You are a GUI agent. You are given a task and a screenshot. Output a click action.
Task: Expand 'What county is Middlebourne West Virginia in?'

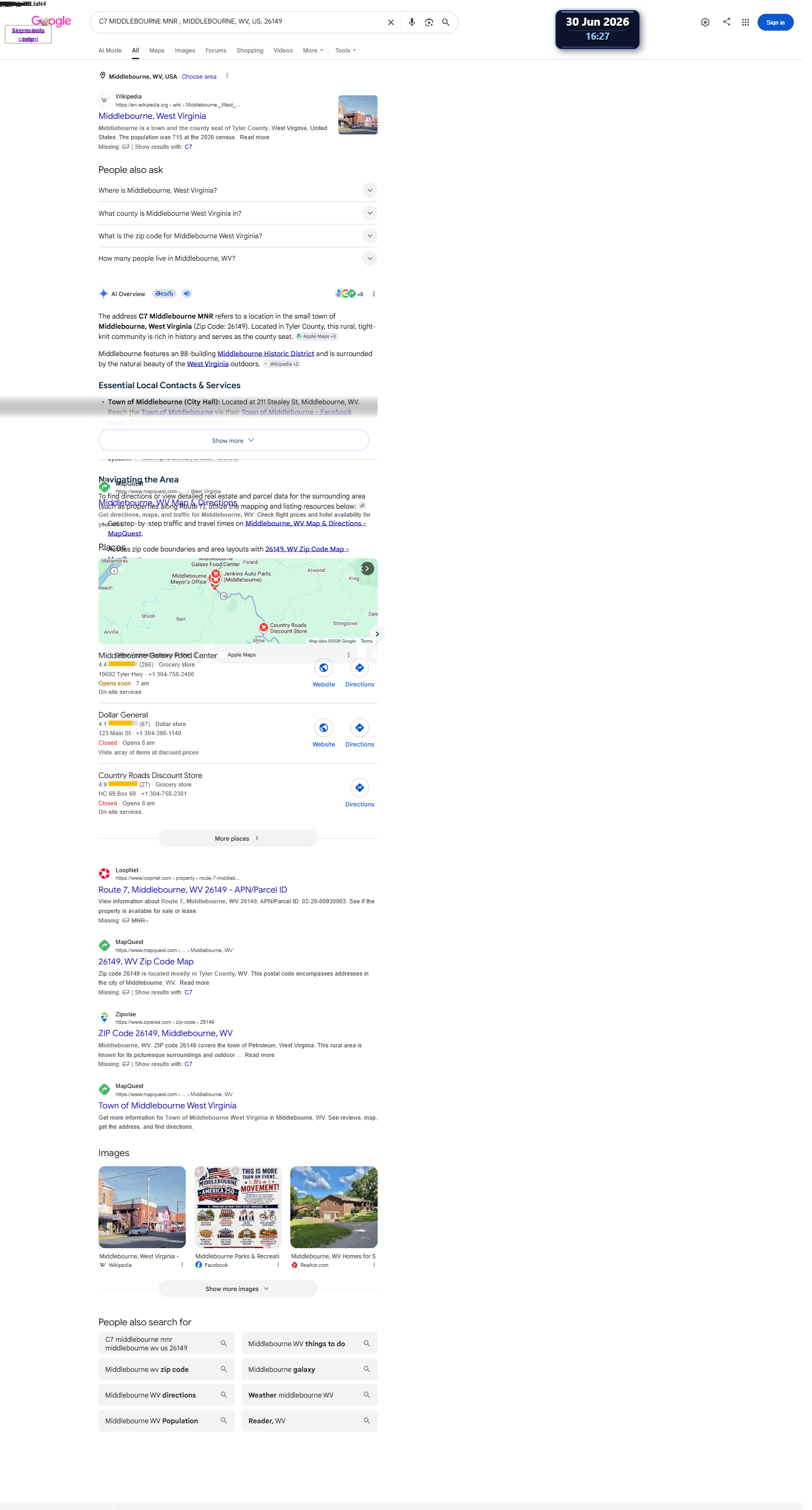point(238,213)
